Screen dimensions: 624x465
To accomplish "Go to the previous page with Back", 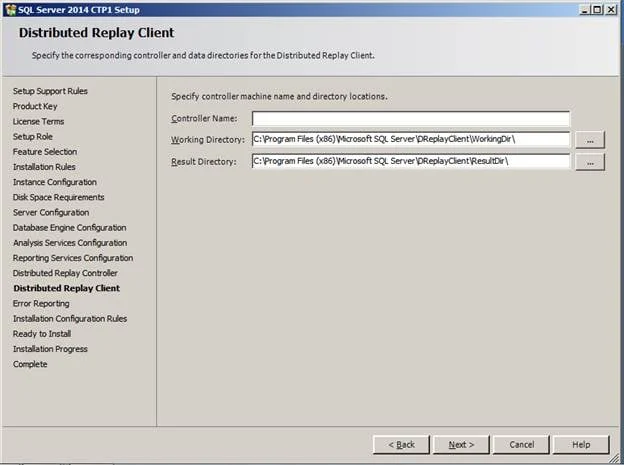I will click(x=401, y=445).
